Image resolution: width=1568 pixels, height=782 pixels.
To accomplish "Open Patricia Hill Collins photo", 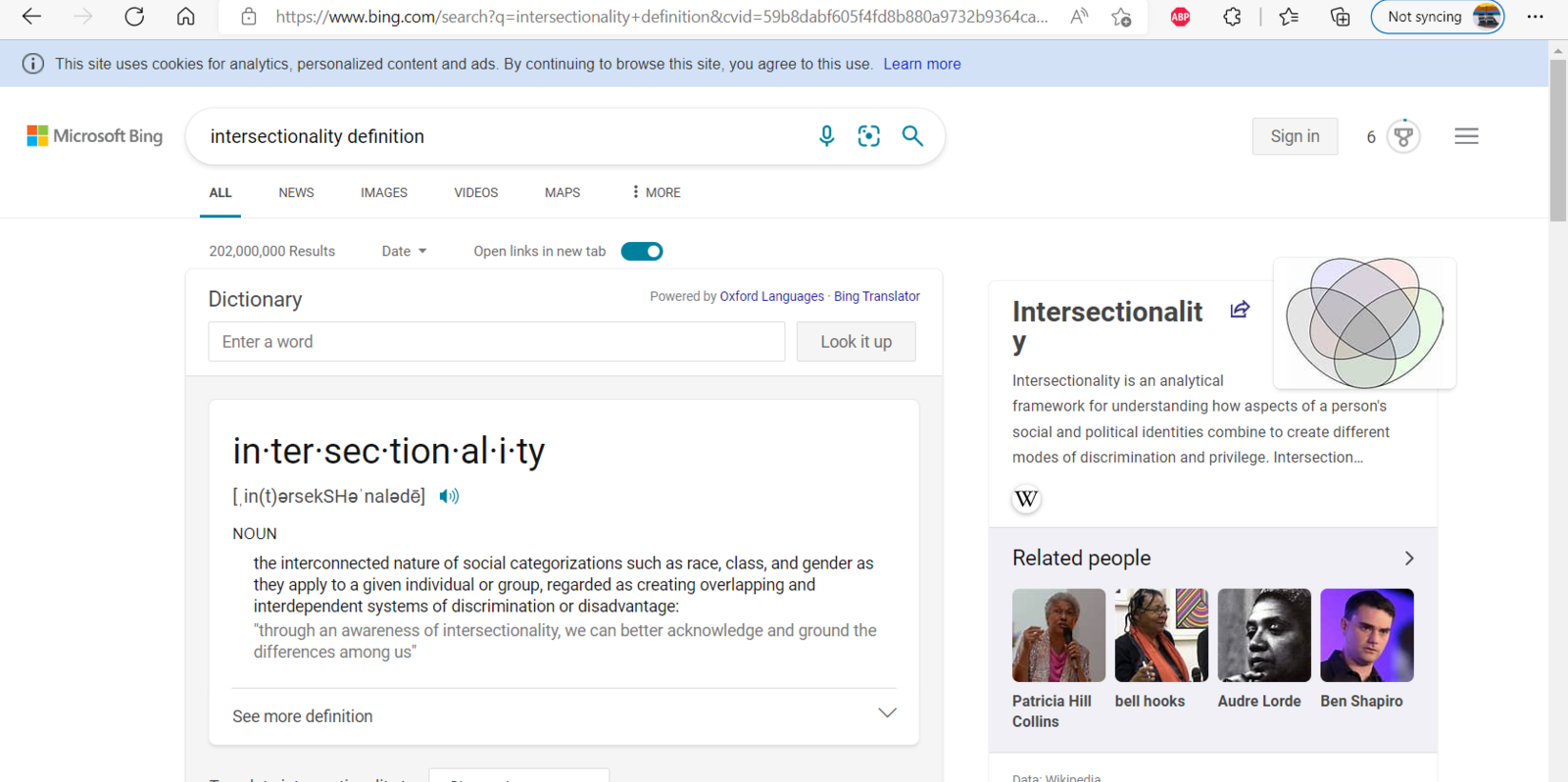I will (x=1058, y=635).
